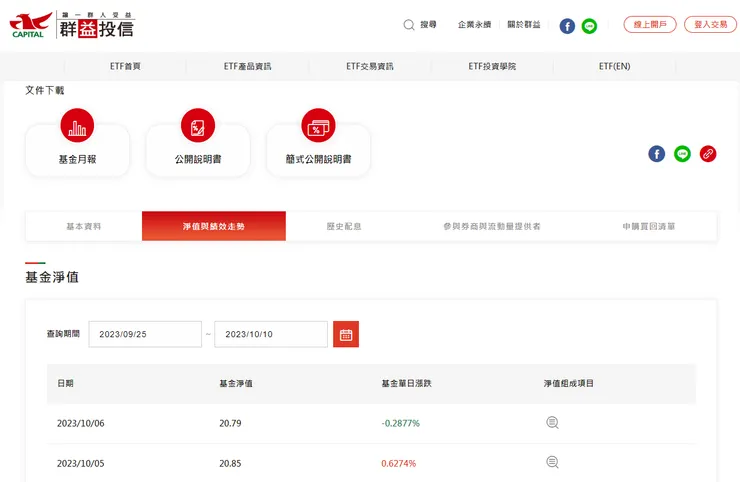Copy page link with red chain icon
This screenshot has width=740, height=482.
pyautogui.click(x=708, y=154)
